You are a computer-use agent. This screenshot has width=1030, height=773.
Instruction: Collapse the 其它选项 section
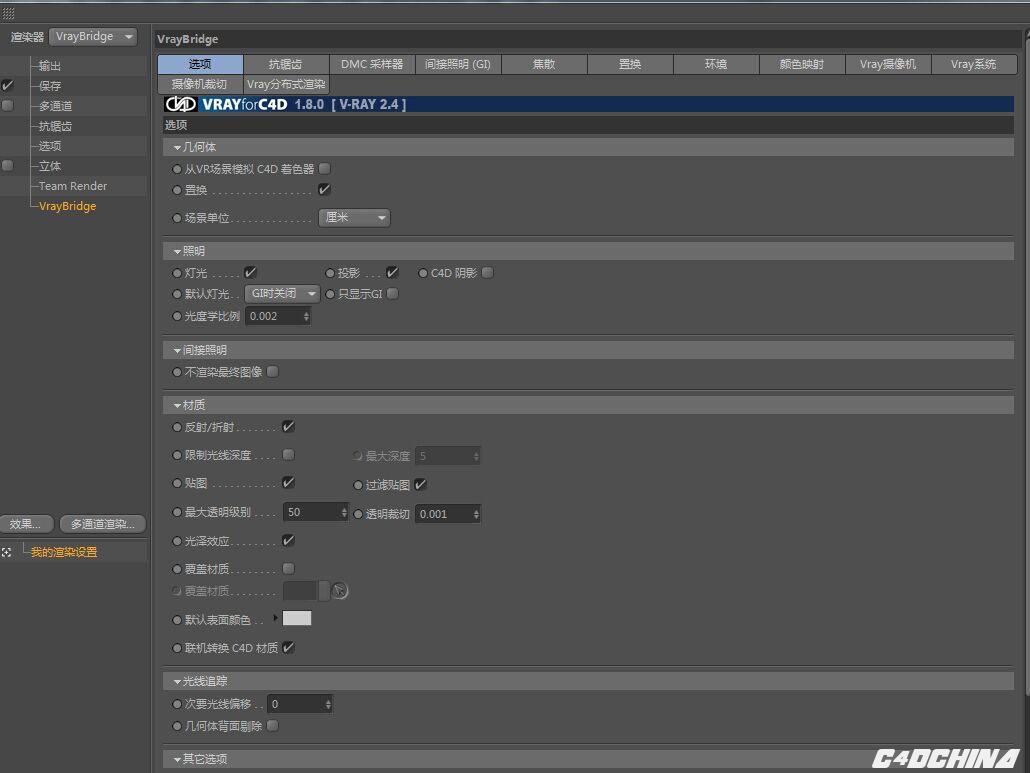177,760
